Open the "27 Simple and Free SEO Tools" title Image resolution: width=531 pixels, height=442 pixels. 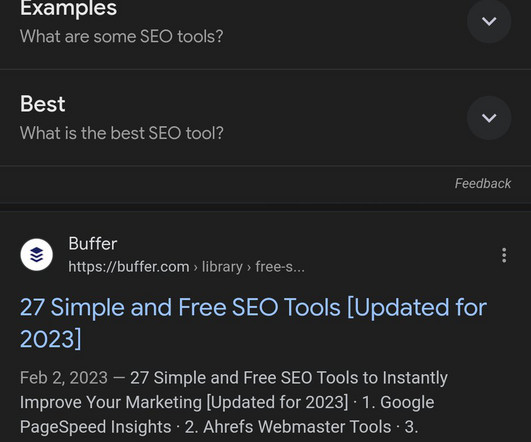click(x=253, y=323)
